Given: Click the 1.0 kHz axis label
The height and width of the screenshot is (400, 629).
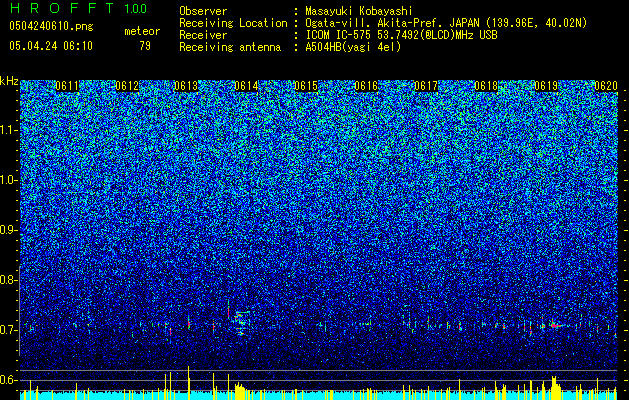Looking at the screenshot, I should click(9, 180).
